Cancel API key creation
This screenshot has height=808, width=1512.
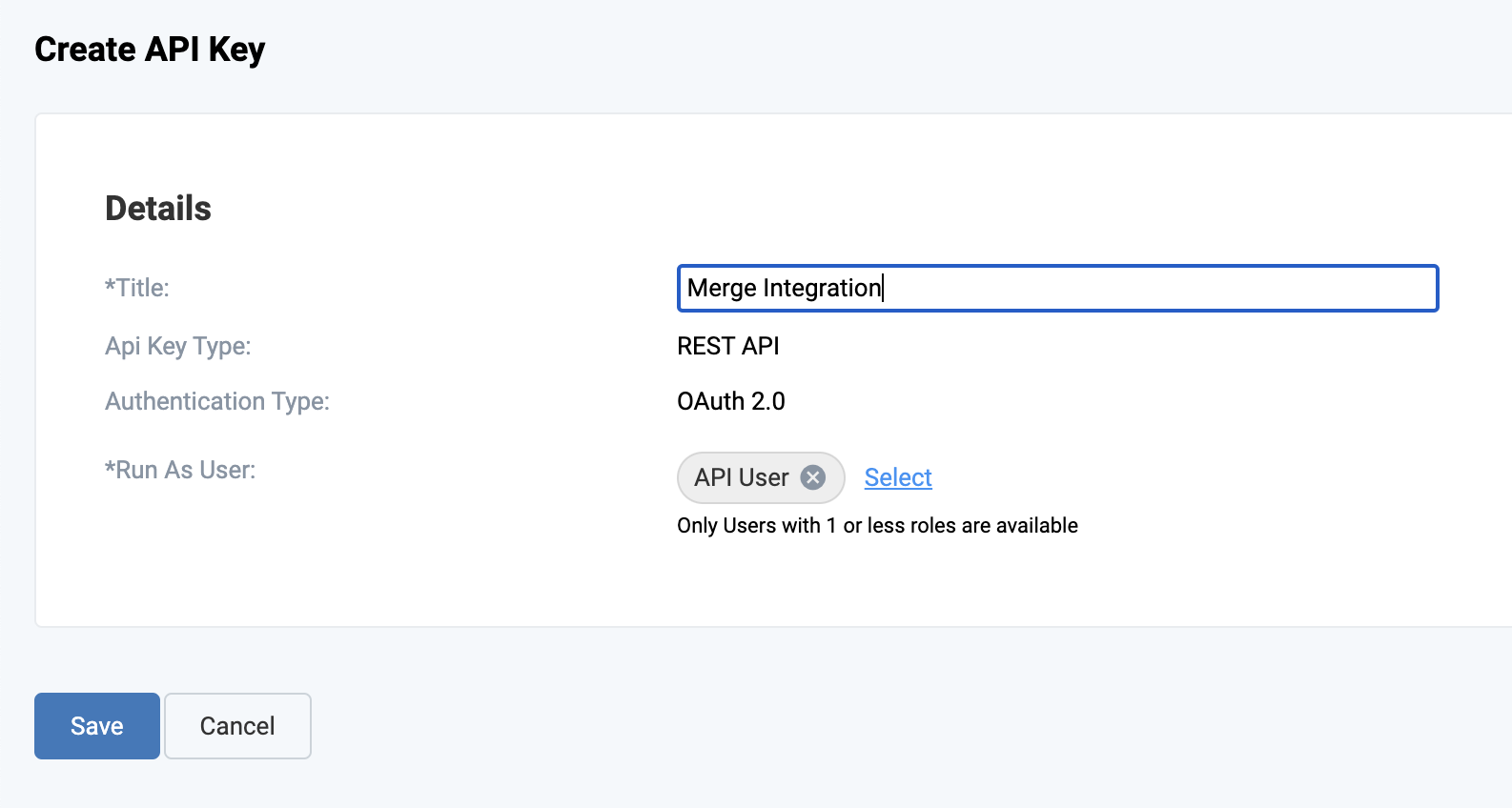237,726
